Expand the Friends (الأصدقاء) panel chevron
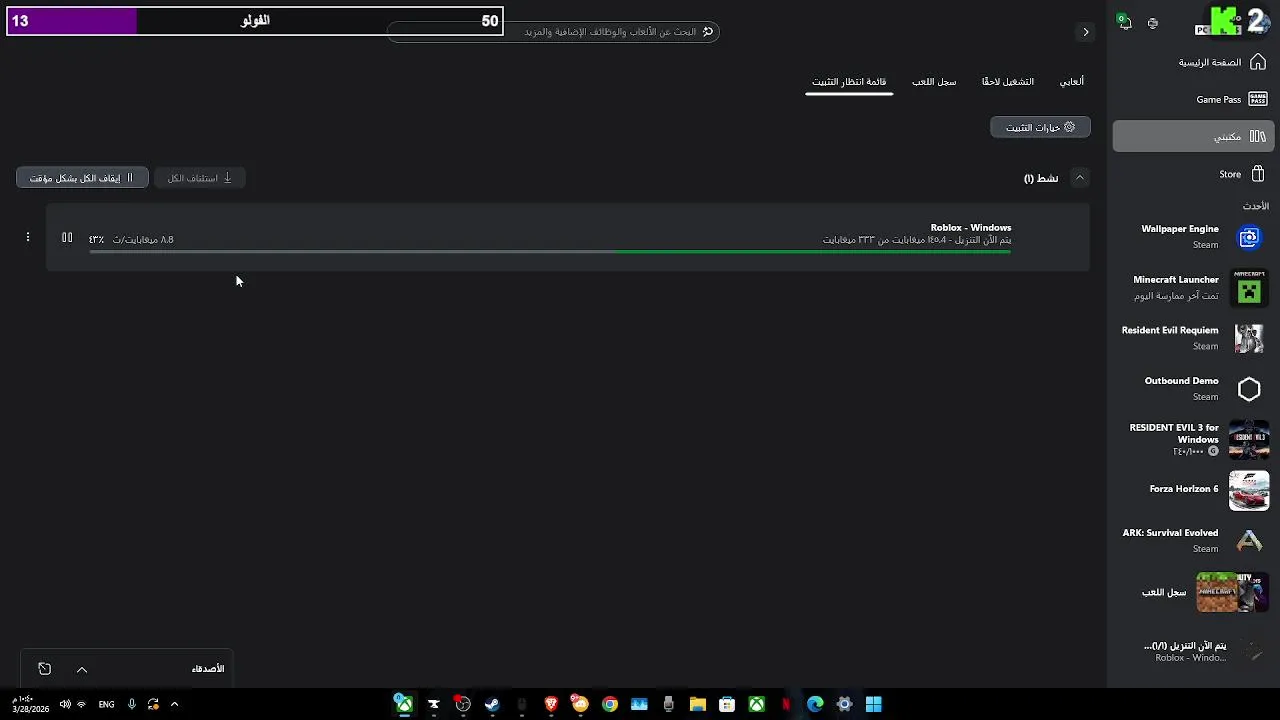Screen dimensions: 1280x720 (x=82, y=669)
